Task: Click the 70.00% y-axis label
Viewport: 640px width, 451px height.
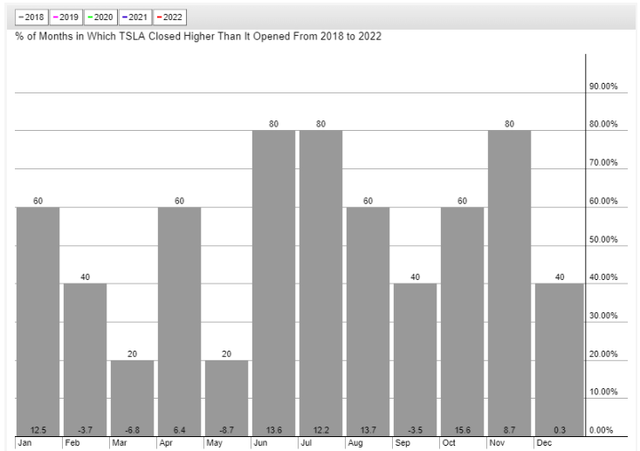Action: tap(603, 162)
